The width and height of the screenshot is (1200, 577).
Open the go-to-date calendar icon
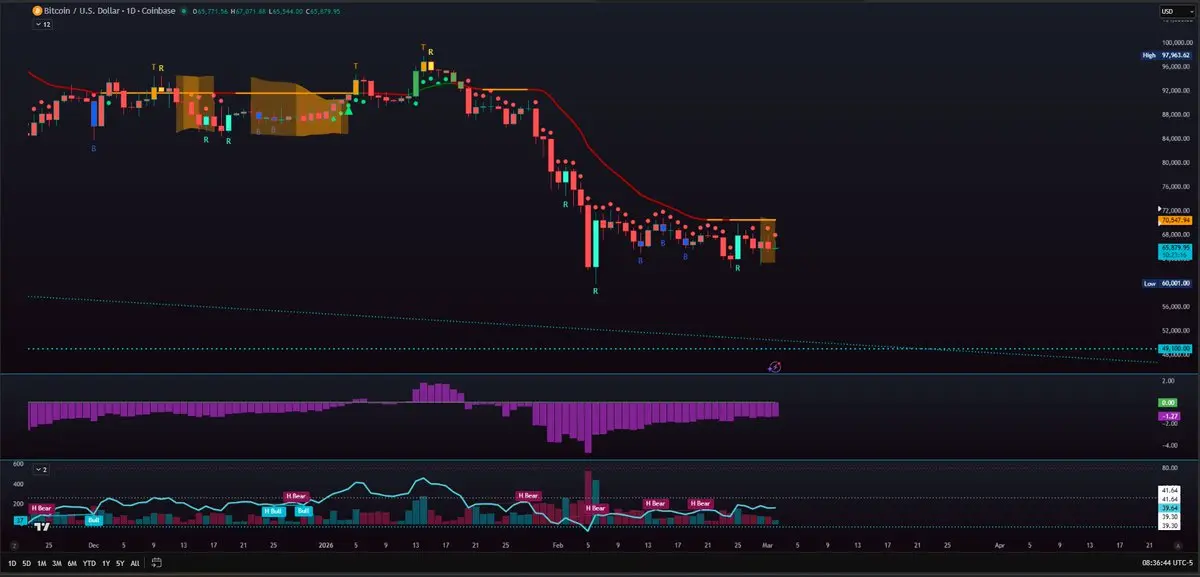(x=157, y=563)
